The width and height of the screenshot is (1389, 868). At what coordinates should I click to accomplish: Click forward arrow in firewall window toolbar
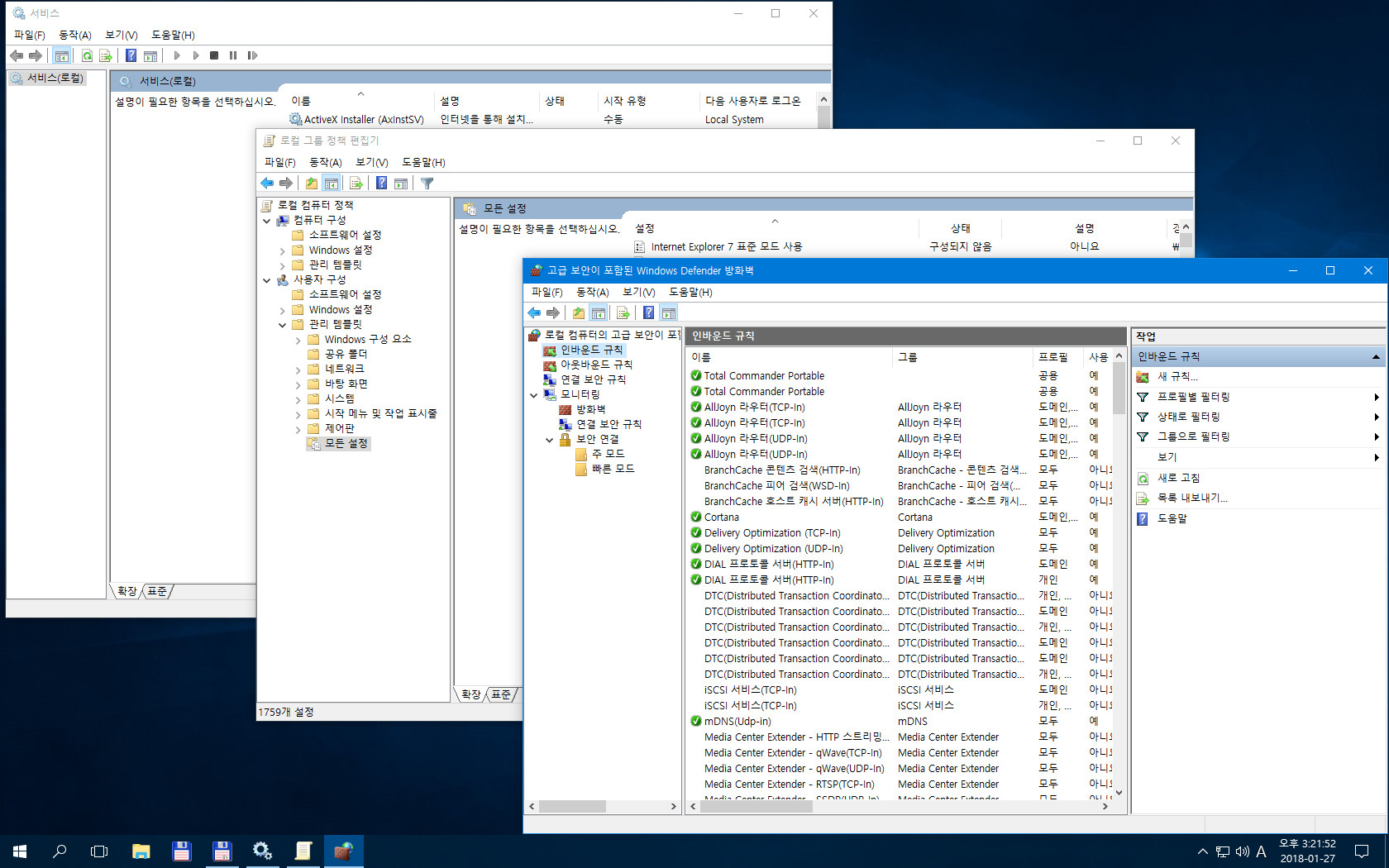553,313
